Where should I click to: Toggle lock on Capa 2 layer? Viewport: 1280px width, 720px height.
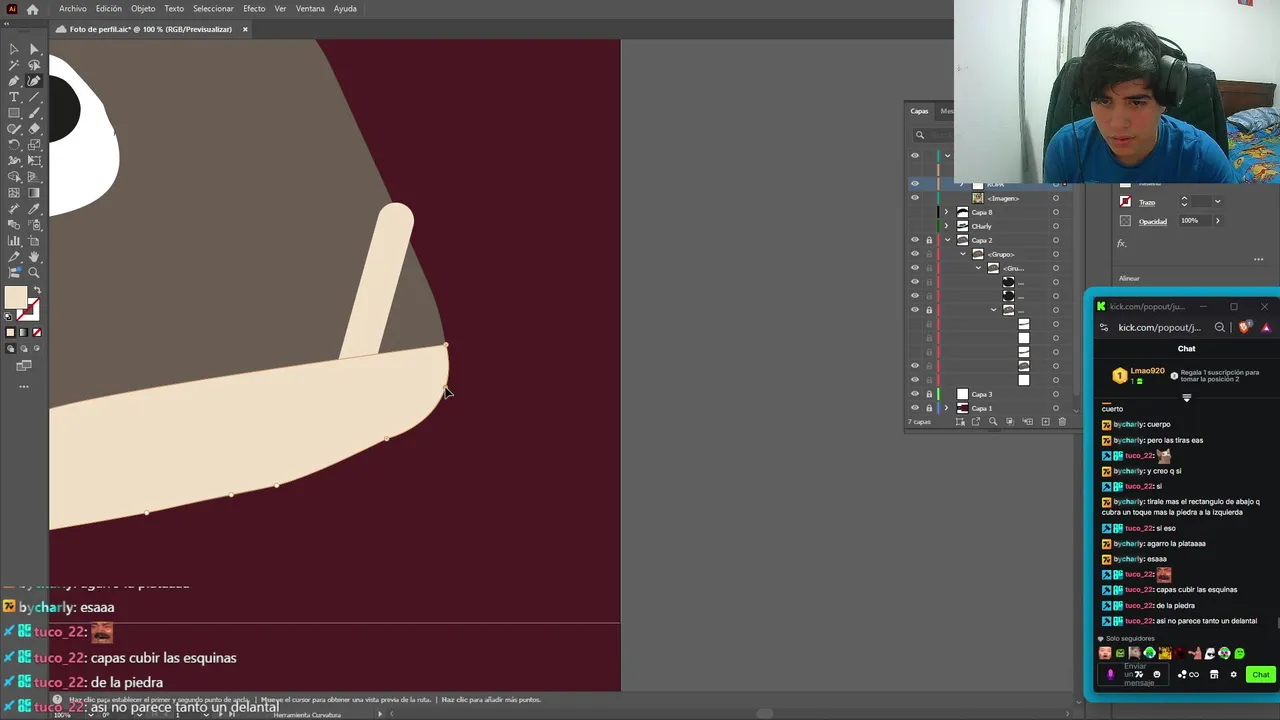(x=929, y=240)
